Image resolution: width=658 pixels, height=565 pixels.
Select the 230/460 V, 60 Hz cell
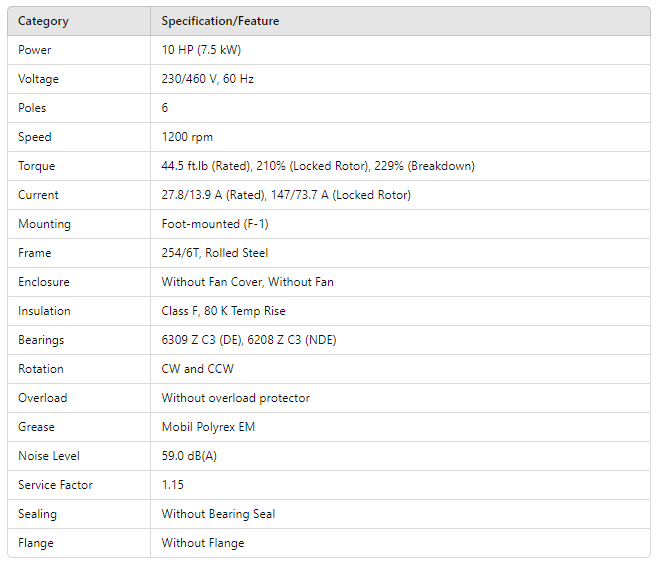point(208,79)
